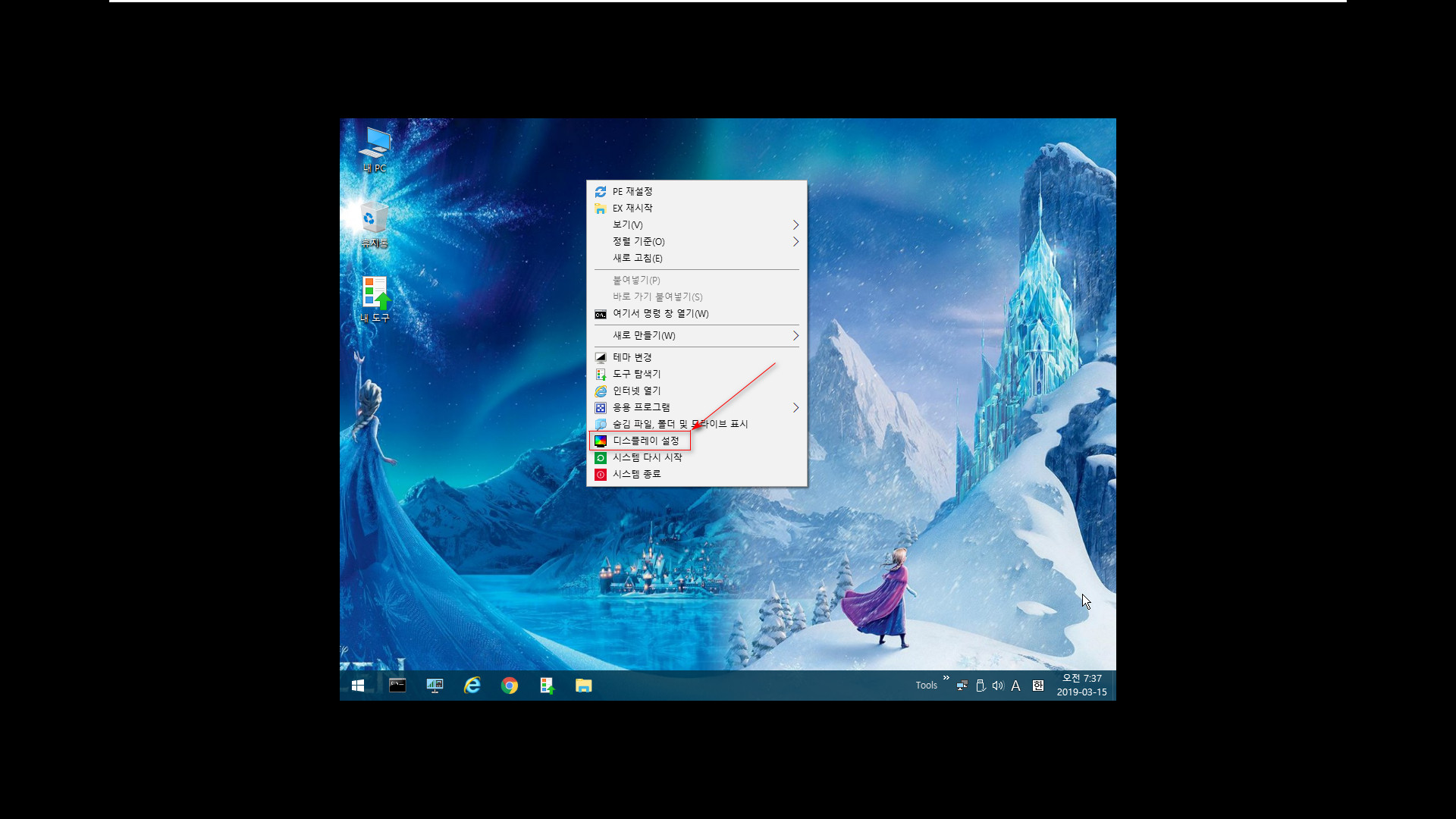Expand the 보기(V) submenu
The width and height of the screenshot is (1456, 819).
click(x=696, y=224)
